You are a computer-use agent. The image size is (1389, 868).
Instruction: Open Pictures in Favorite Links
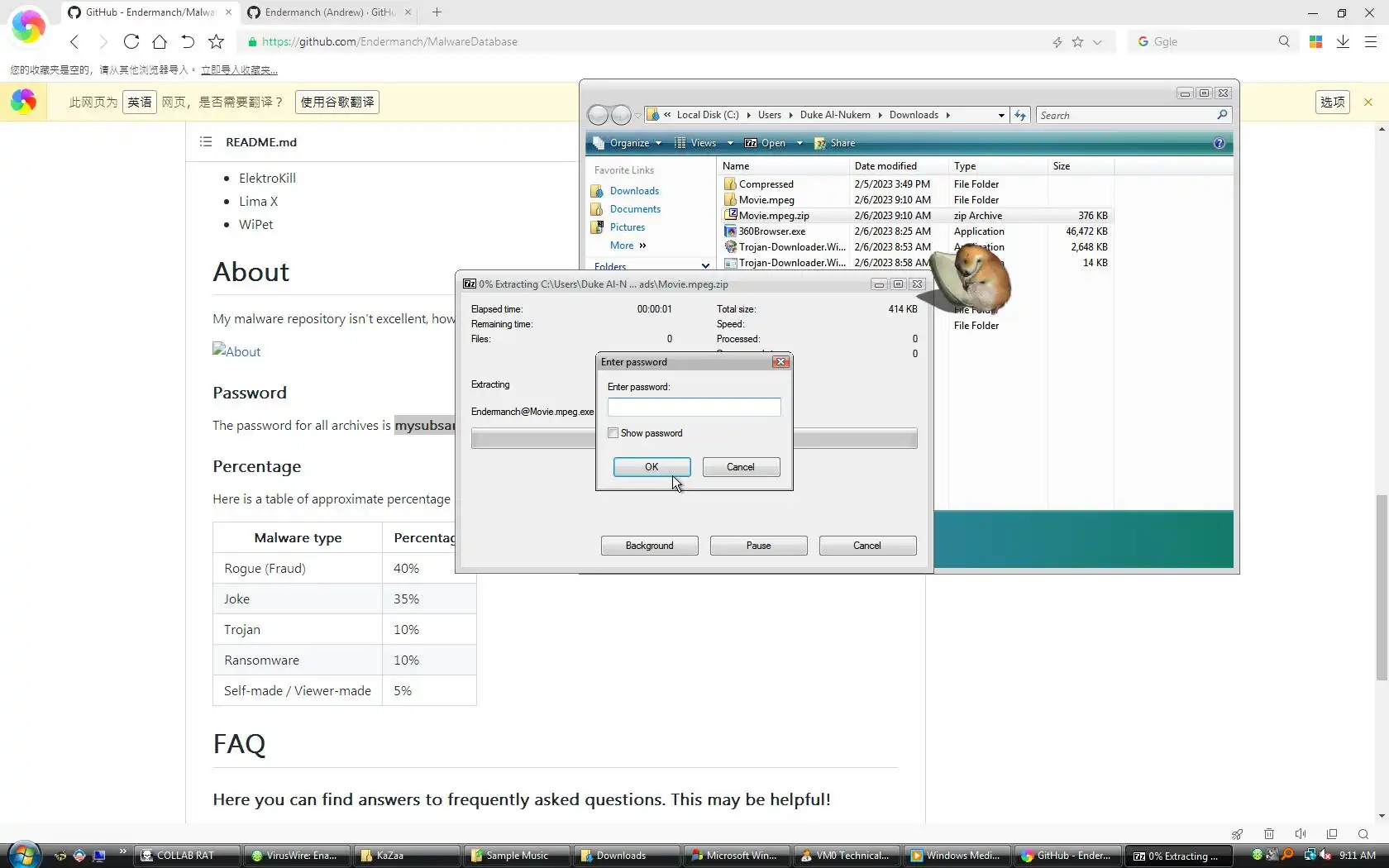click(x=628, y=227)
